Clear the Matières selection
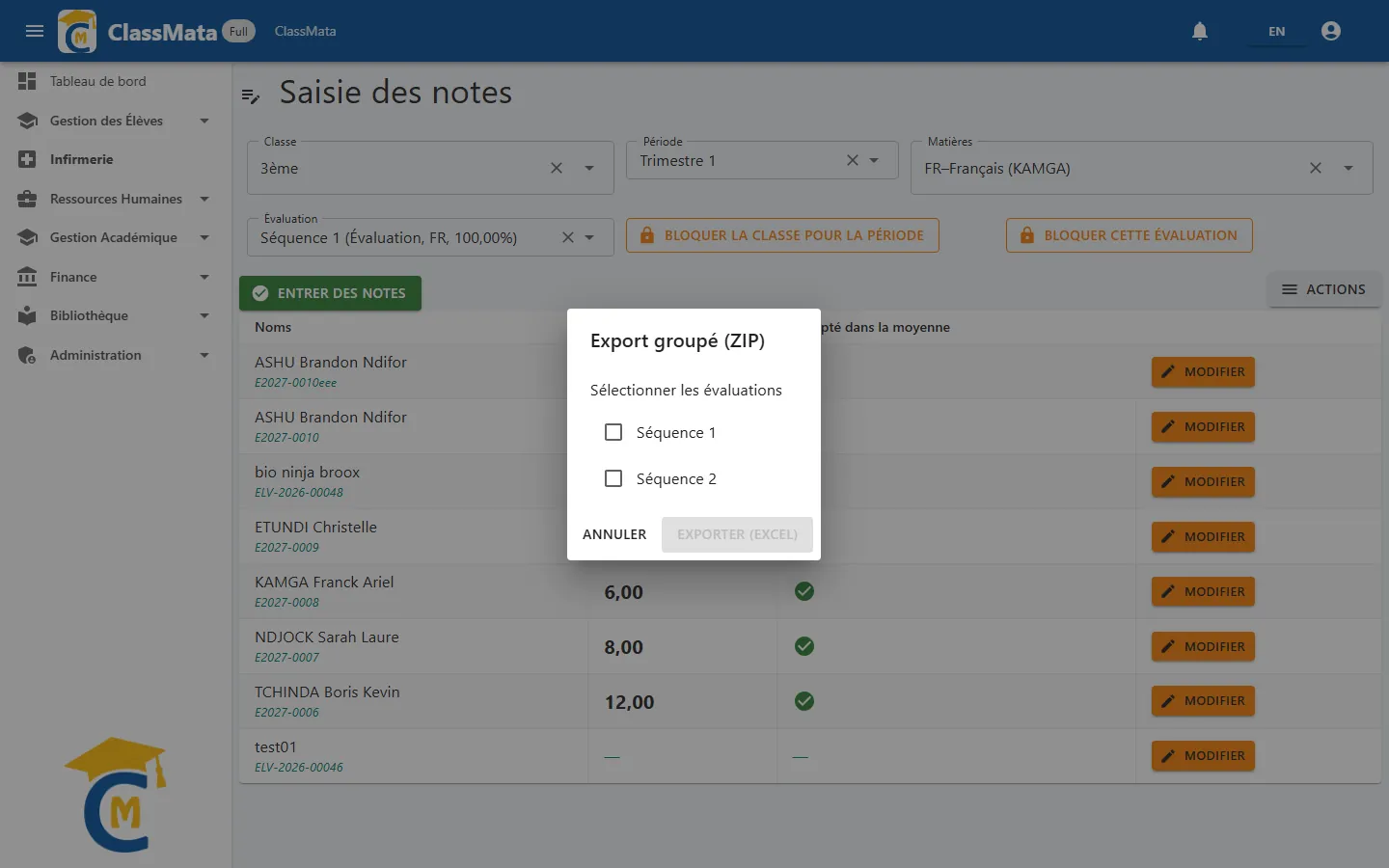This screenshot has width=1389, height=868. tap(1316, 168)
